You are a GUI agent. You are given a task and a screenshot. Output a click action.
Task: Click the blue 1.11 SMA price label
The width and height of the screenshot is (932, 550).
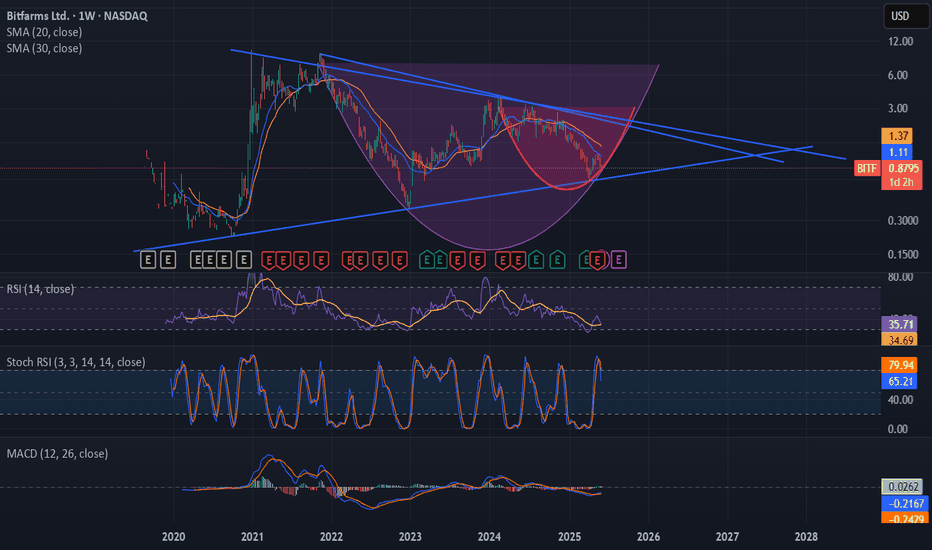[x=898, y=152]
